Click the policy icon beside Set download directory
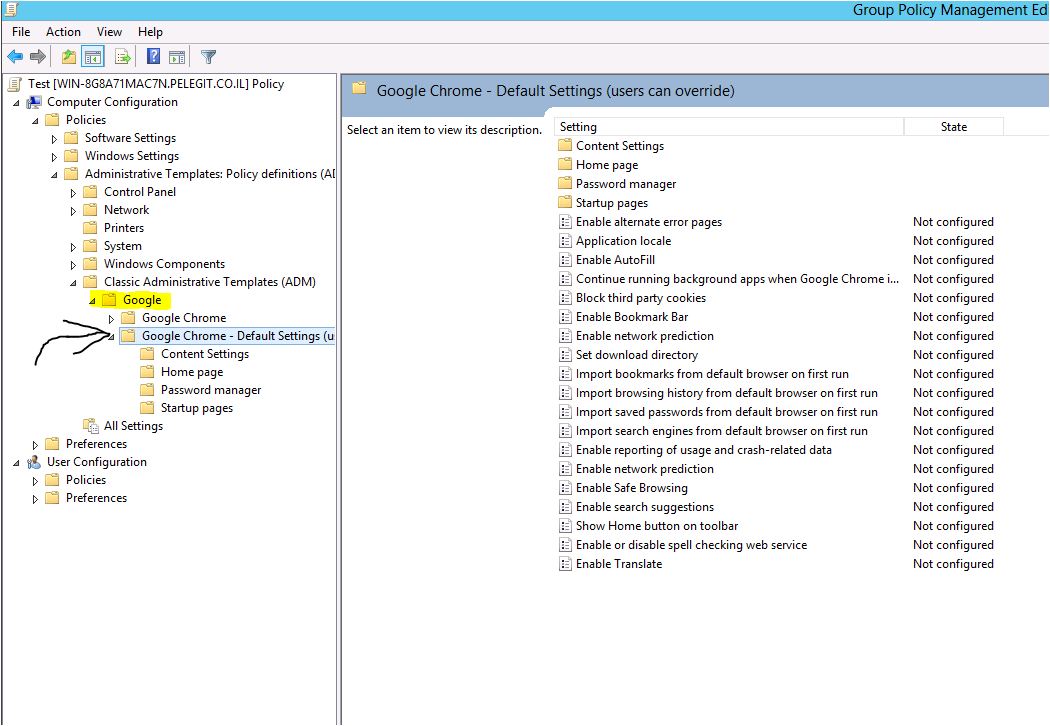 (565, 355)
